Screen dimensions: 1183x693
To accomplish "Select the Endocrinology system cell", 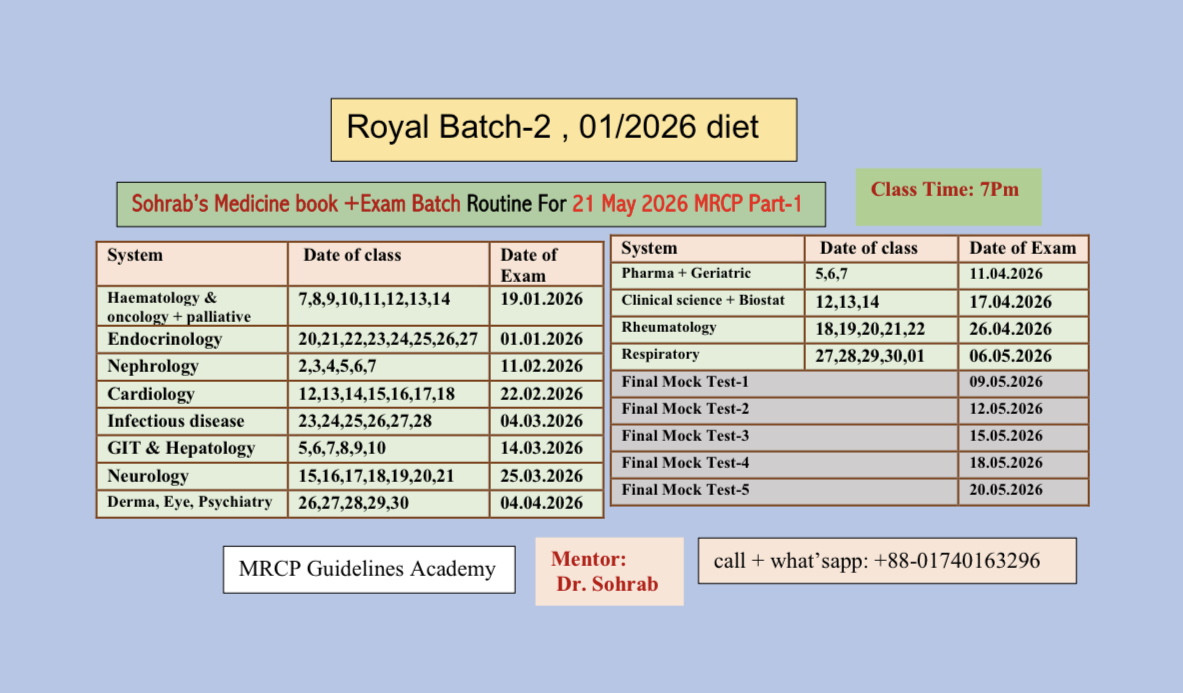I will [x=165, y=339].
